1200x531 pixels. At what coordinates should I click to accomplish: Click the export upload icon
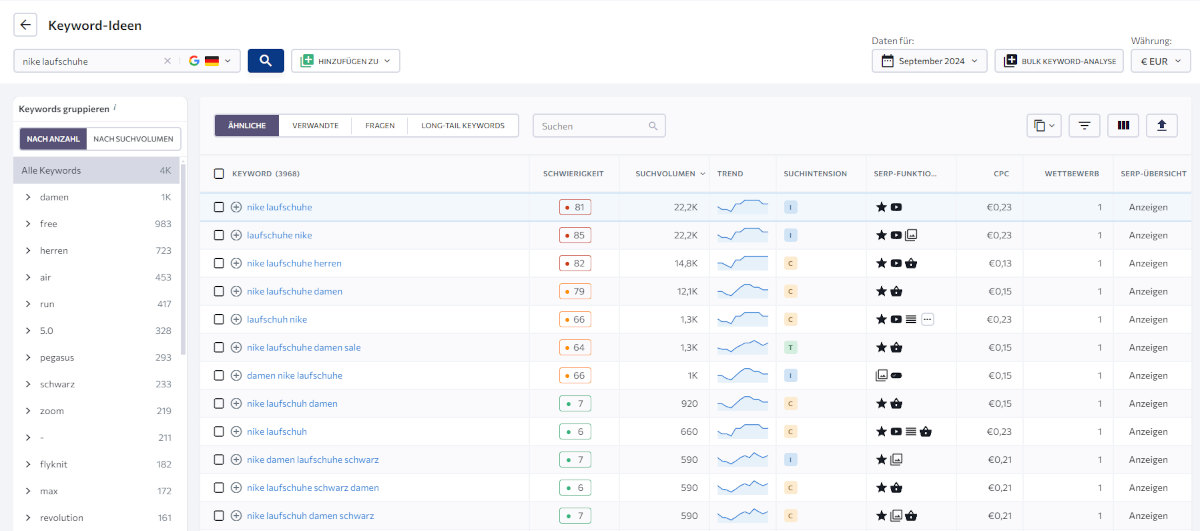click(1162, 125)
